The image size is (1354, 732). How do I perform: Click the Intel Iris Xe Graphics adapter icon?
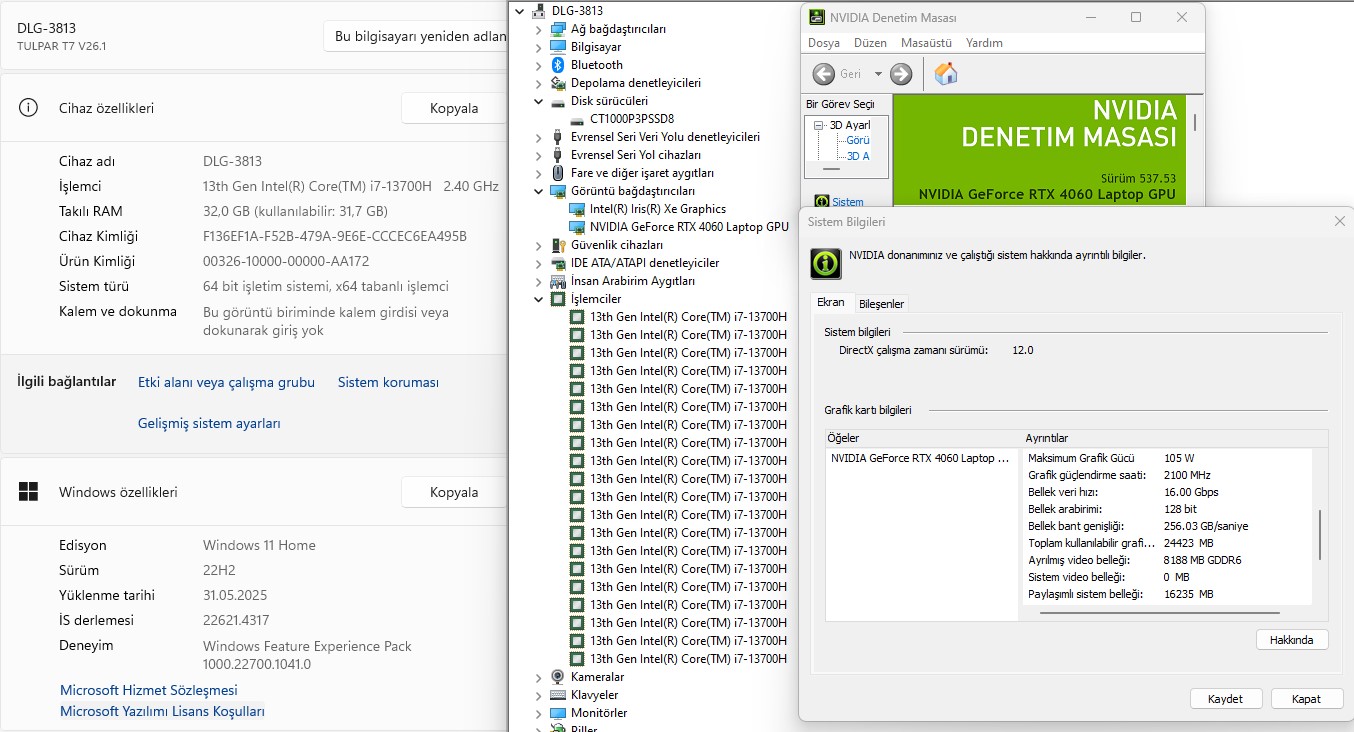[577, 209]
